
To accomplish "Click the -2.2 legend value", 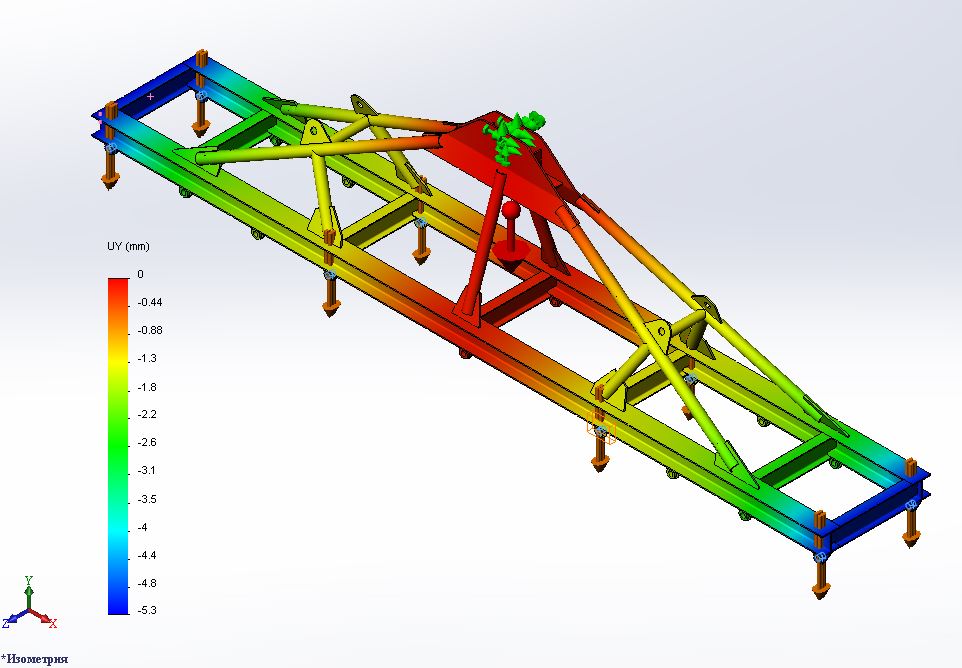I will point(147,414).
